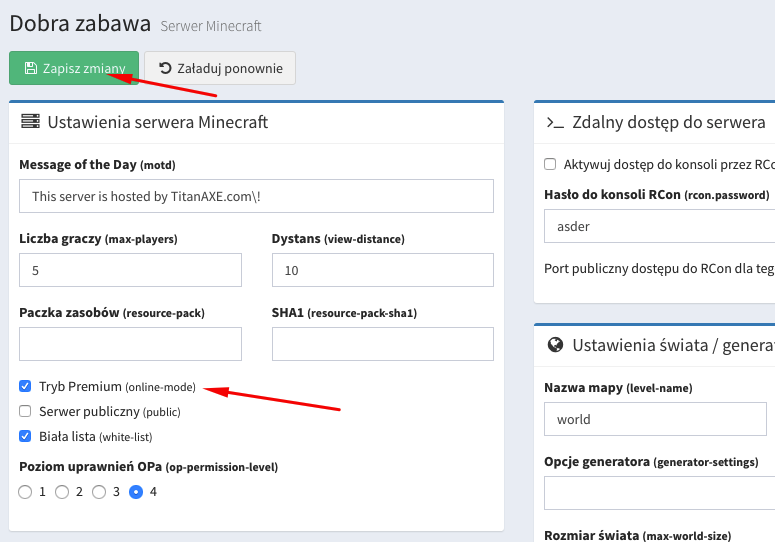The height and width of the screenshot is (542, 775).
Task: Click the Message of the Day field
Action: tap(256, 196)
